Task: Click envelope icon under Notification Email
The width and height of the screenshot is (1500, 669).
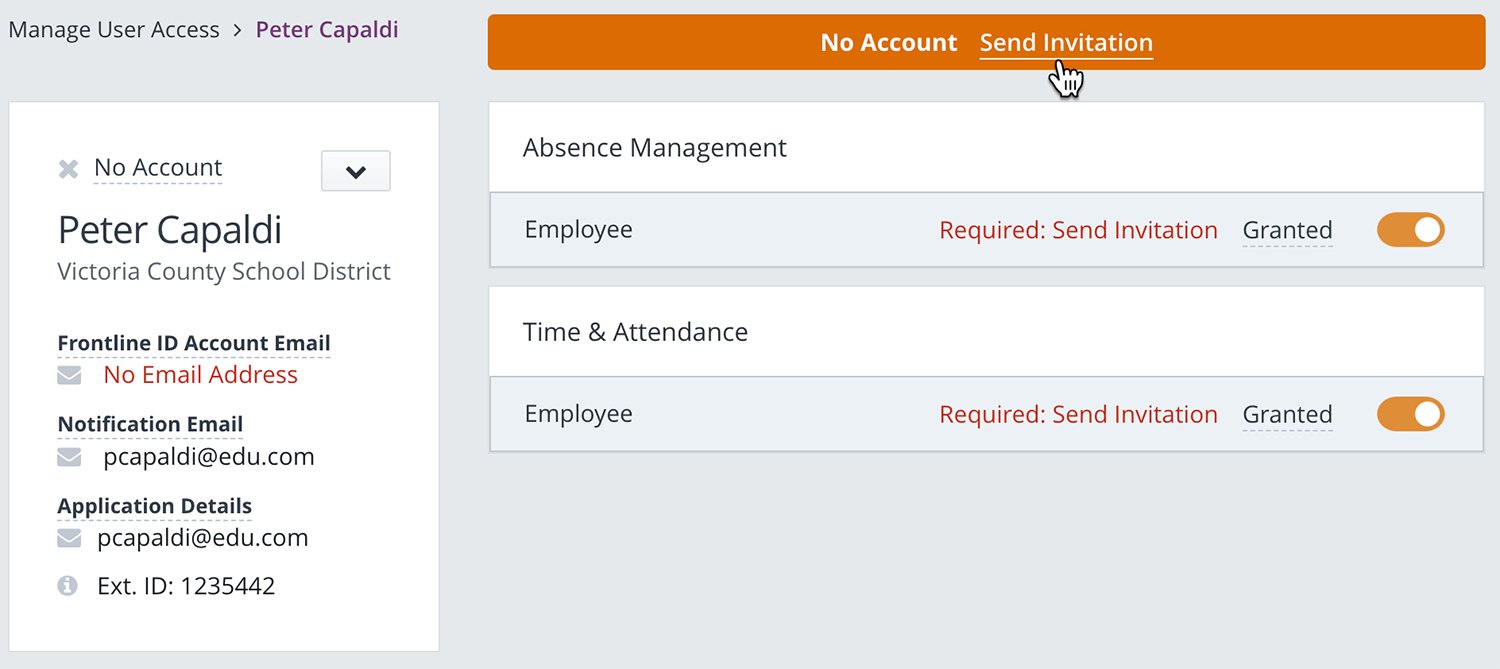Action: (69, 457)
